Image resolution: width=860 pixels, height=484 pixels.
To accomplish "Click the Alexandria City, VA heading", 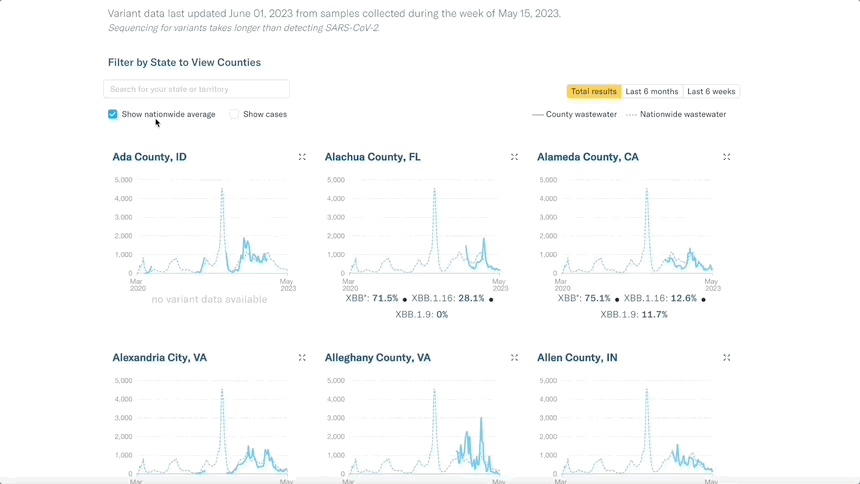I will point(160,358).
